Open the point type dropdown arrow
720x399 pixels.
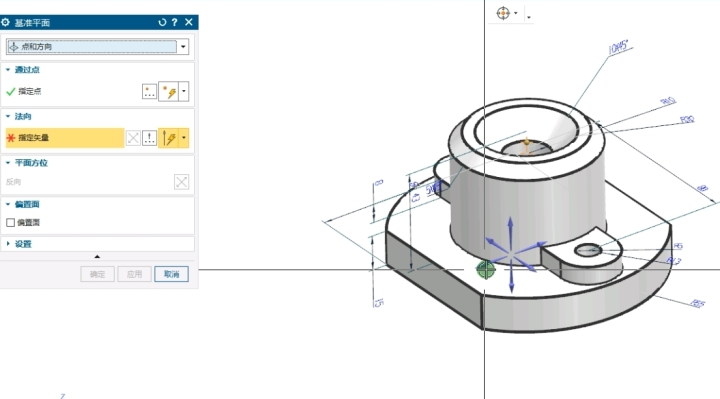184,91
